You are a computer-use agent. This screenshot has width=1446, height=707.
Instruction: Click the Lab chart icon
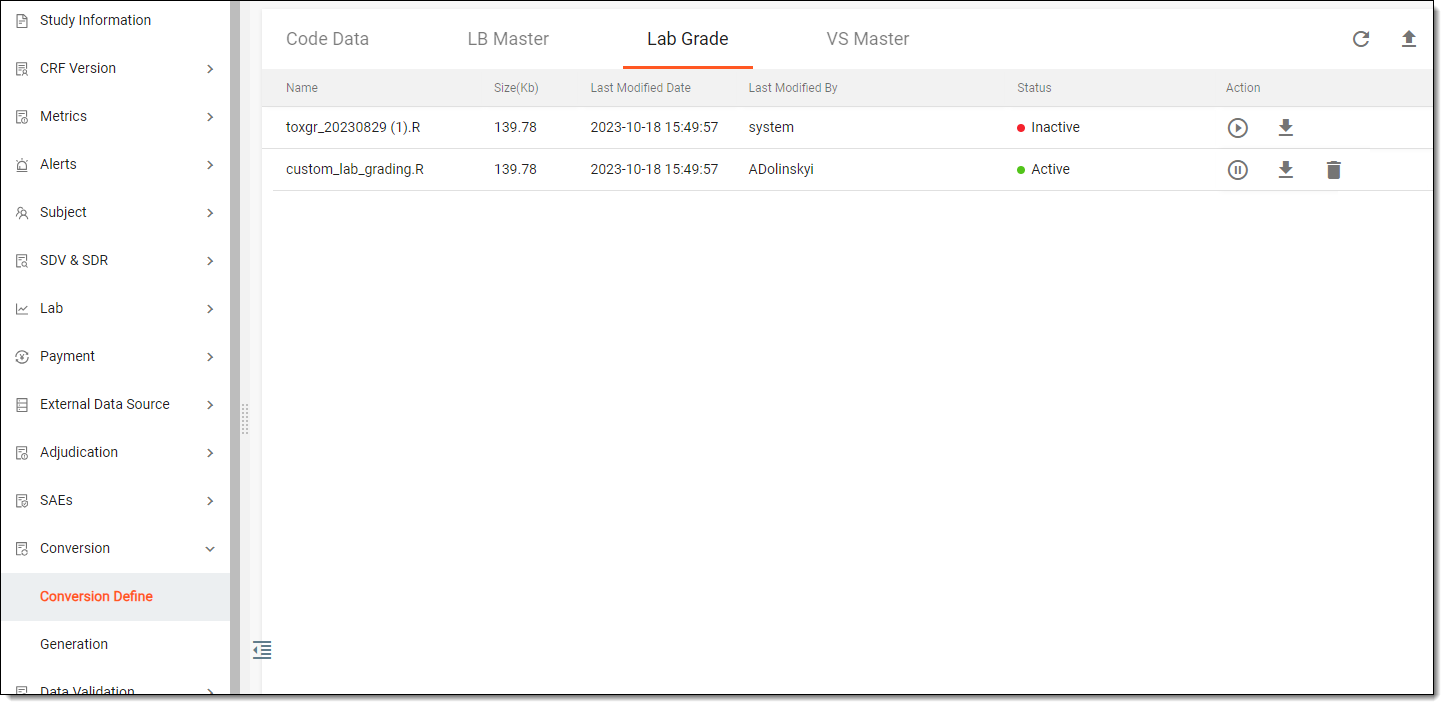pyautogui.click(x=22, y=309)
